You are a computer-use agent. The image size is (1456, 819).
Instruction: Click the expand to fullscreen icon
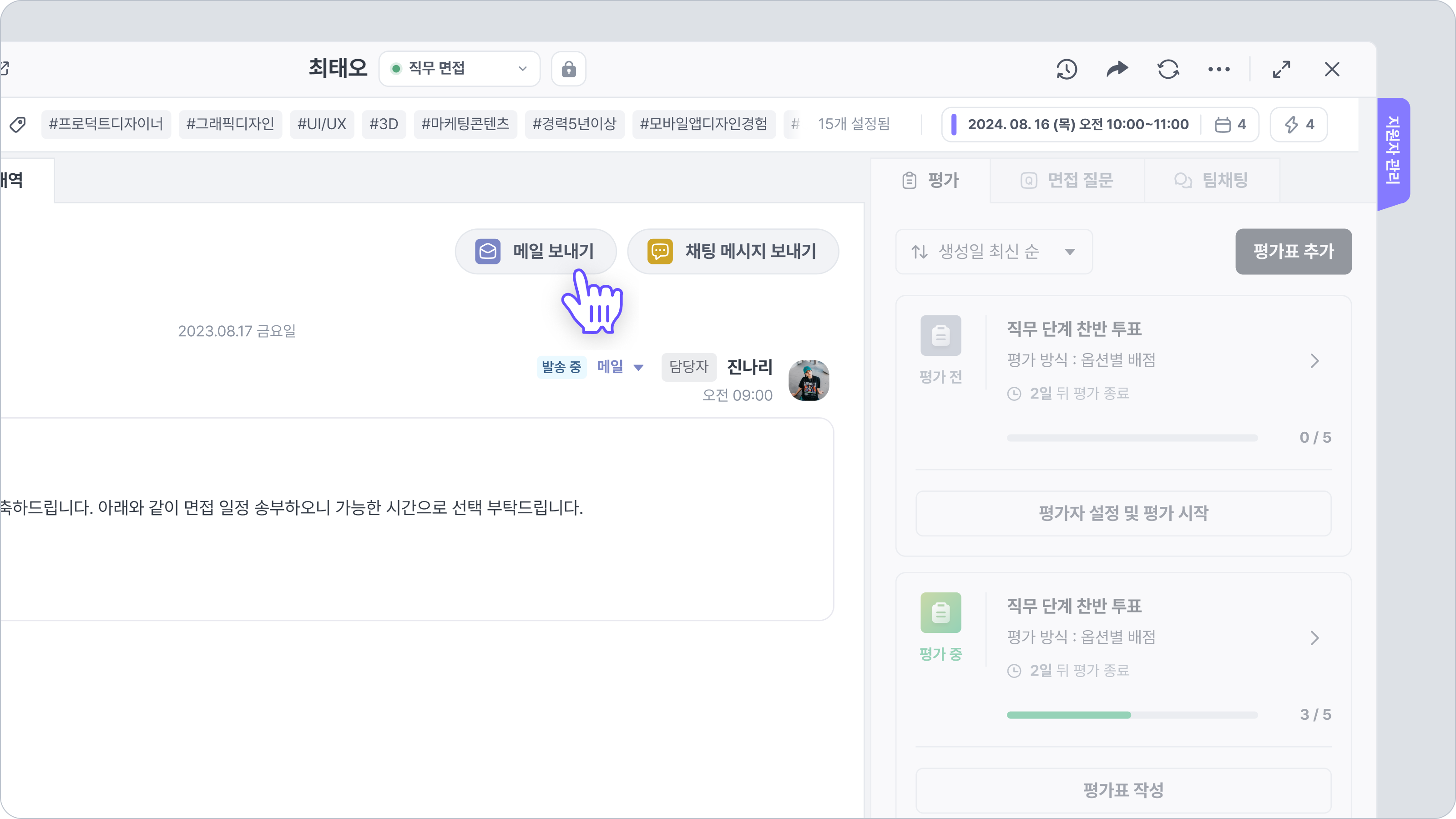coord(1281,70)
